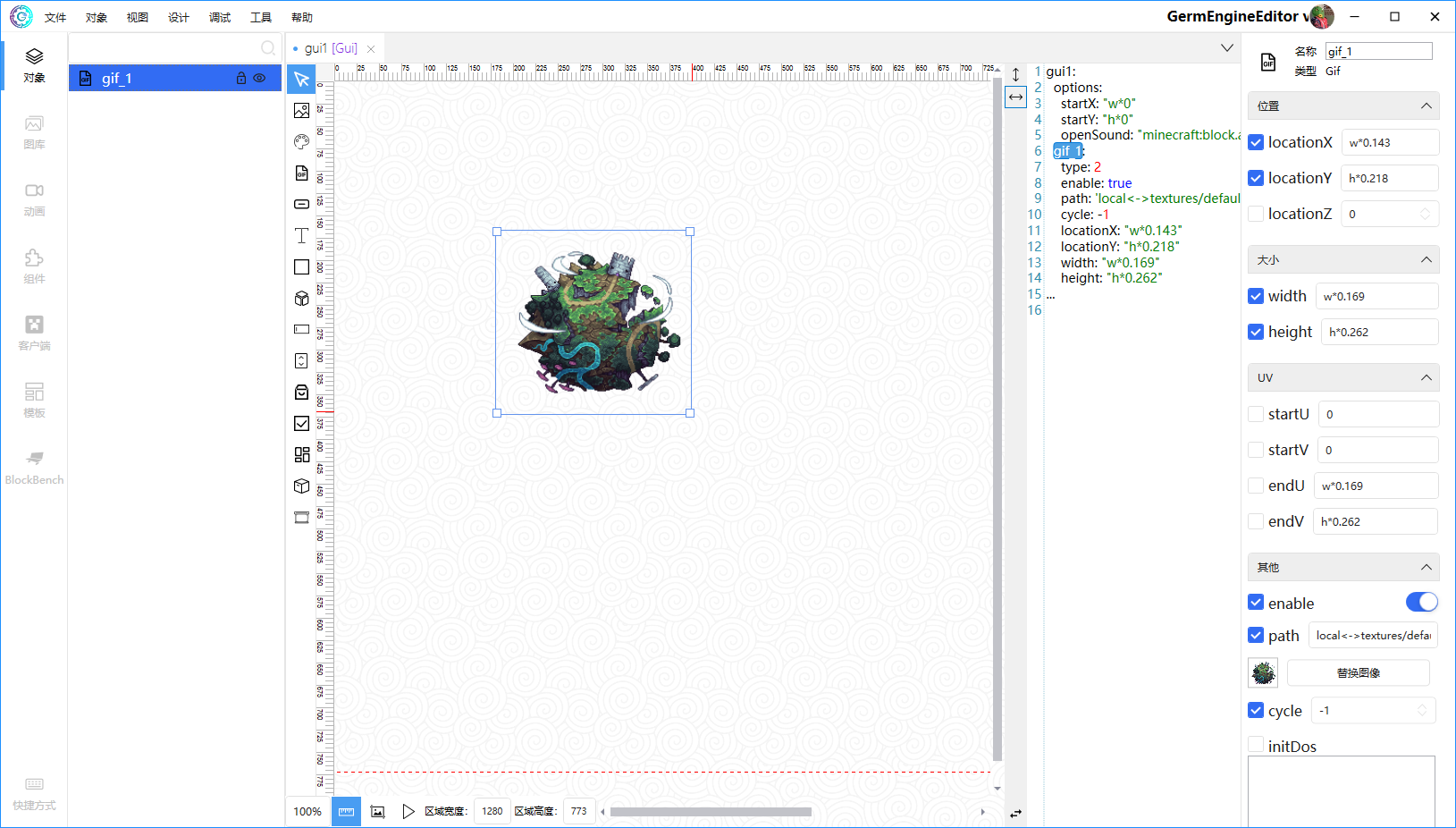Click the search icon in object panel
The height and width of the screenshot is (828, 1456).
click(x=268, y=48)
